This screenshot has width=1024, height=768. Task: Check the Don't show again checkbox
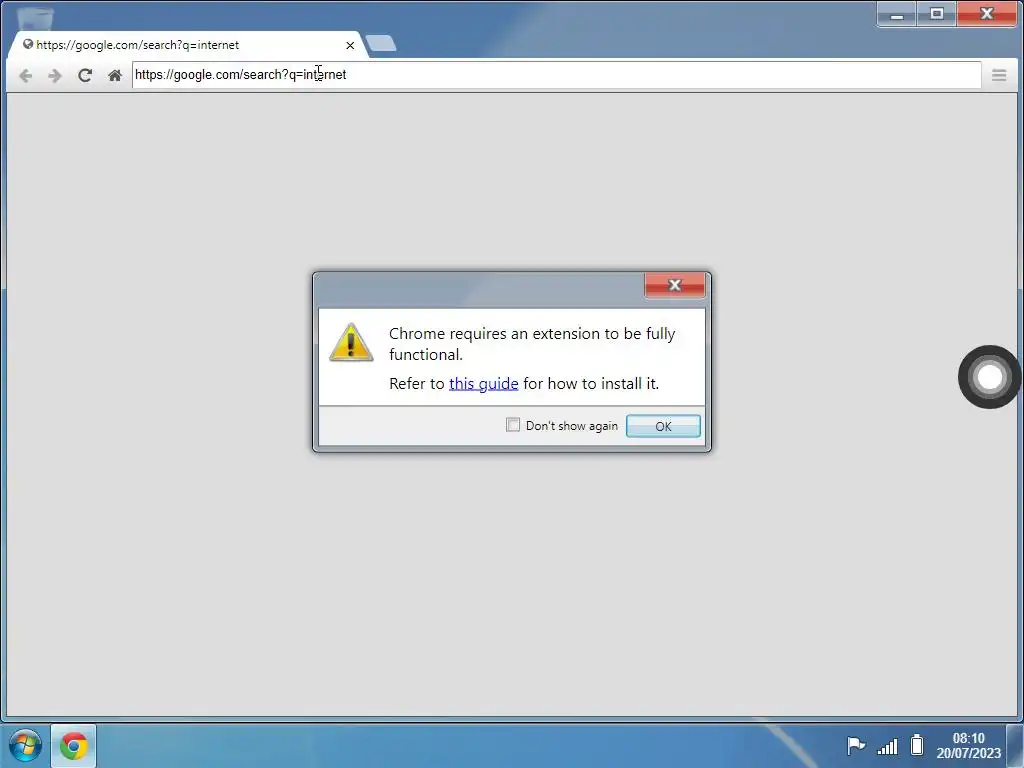click(x=513, y=425)
